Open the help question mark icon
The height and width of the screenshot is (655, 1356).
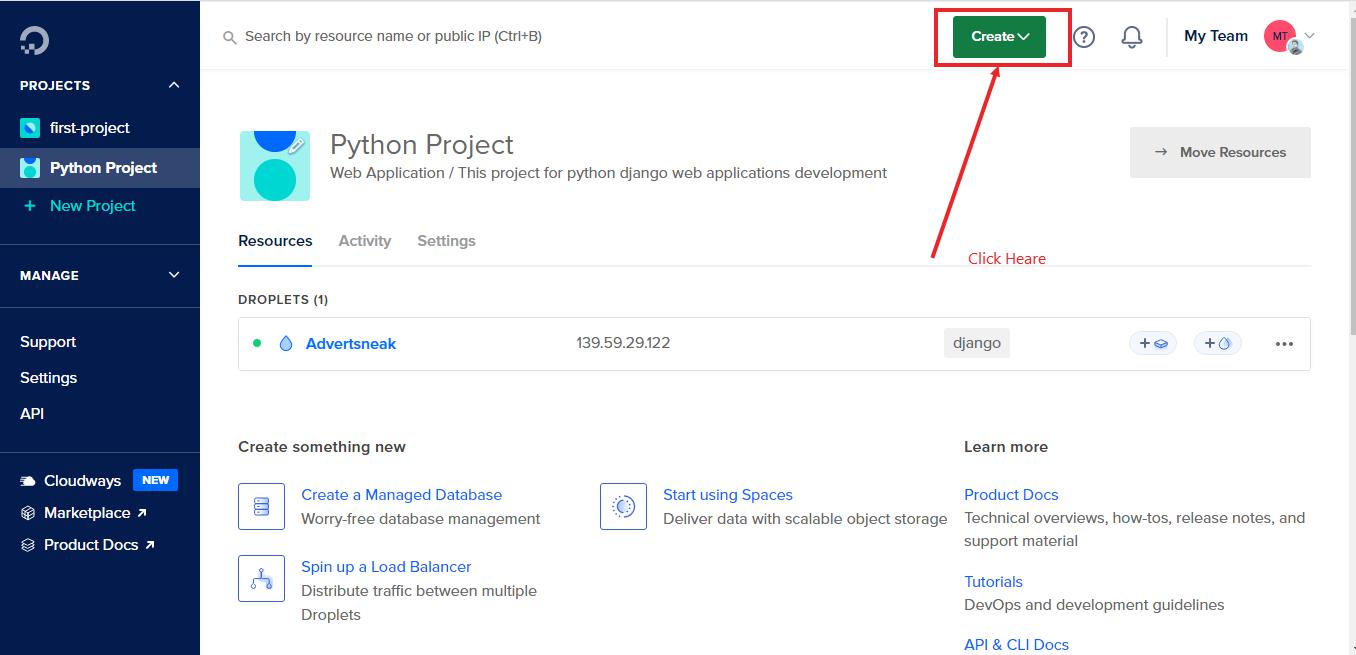(x=1084, y=37)
